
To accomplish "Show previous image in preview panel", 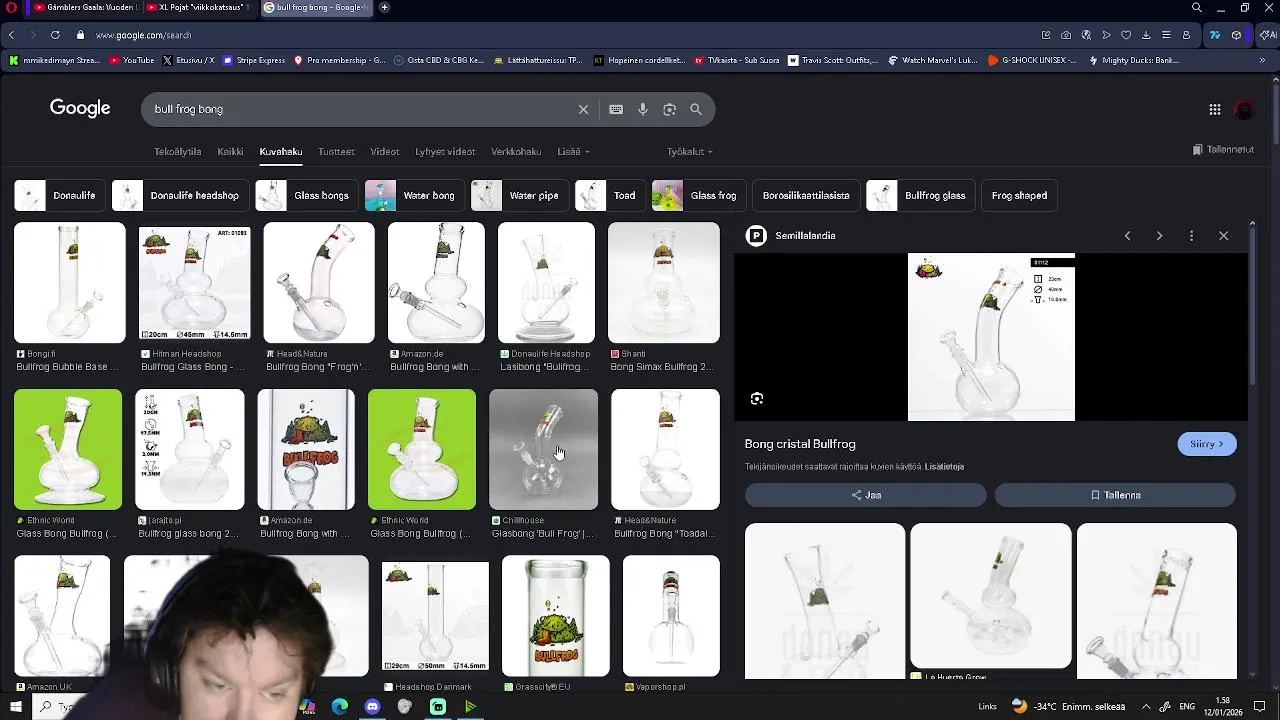I will (x=1127, y=236).
